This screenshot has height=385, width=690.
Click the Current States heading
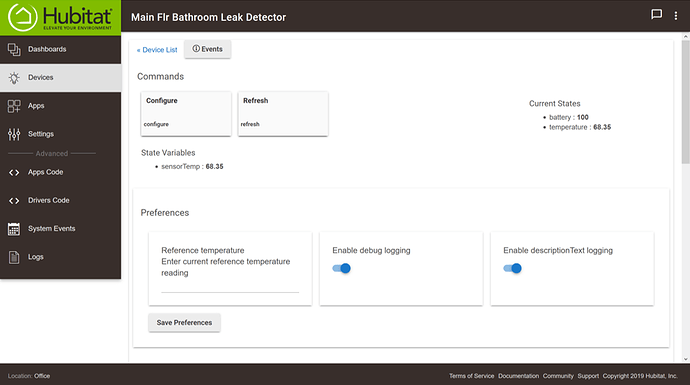[x=554, y=103]
